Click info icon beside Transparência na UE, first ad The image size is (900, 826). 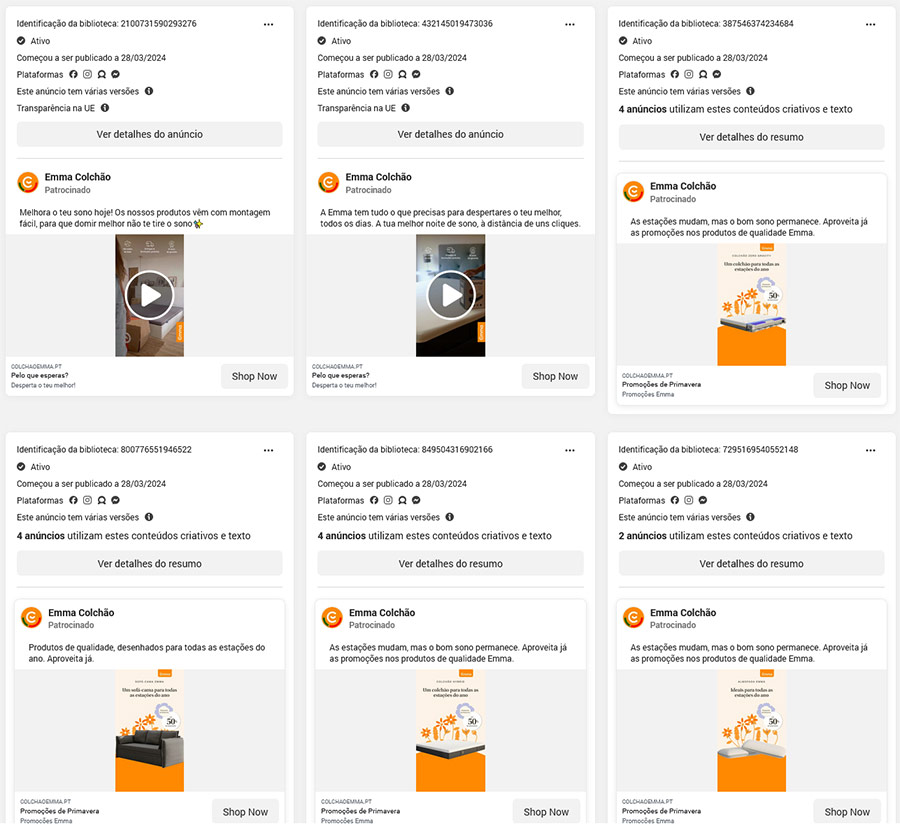pos(105,108)
